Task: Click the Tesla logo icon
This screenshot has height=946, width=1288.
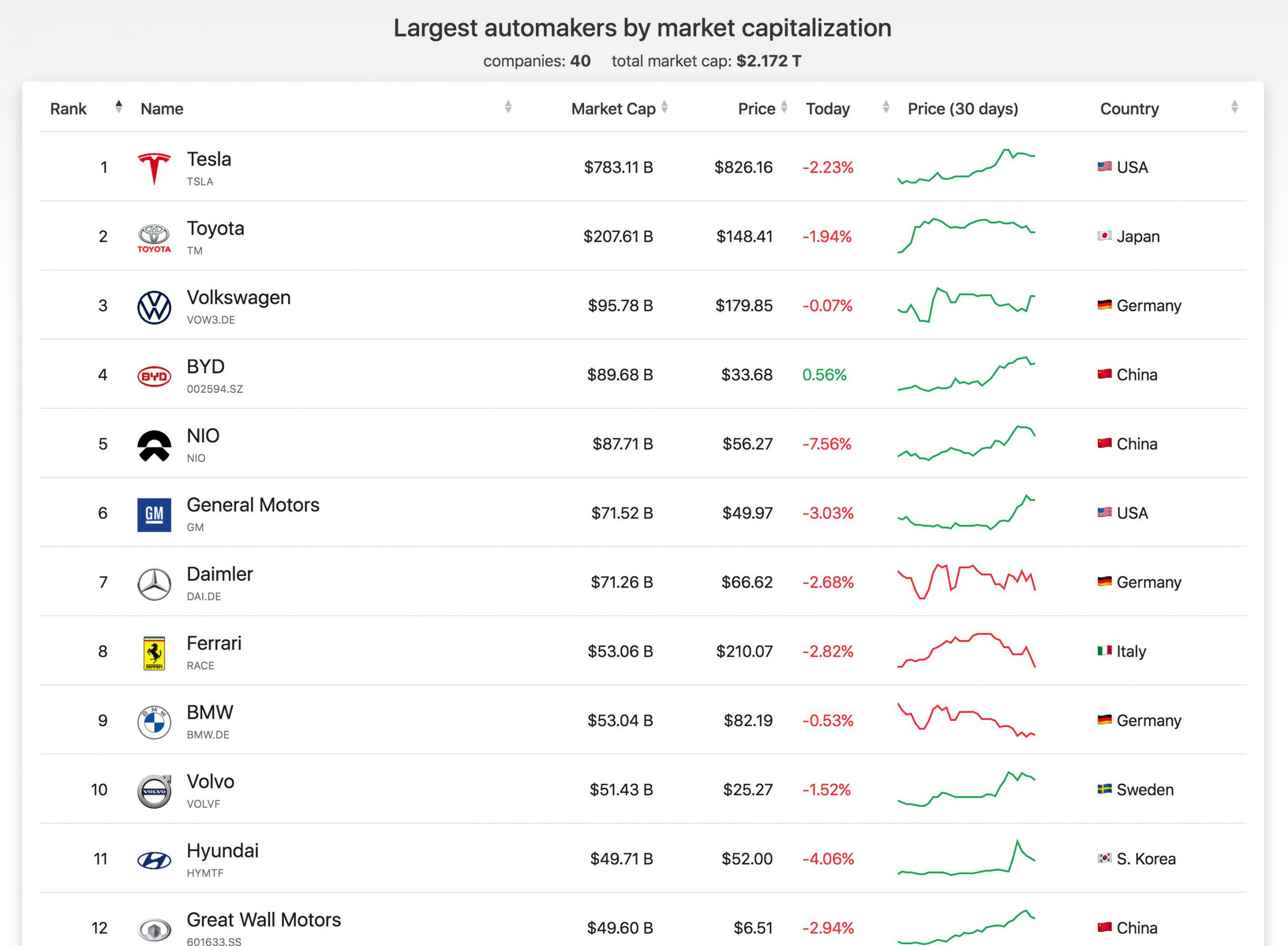Action: [x=154, y=169]
